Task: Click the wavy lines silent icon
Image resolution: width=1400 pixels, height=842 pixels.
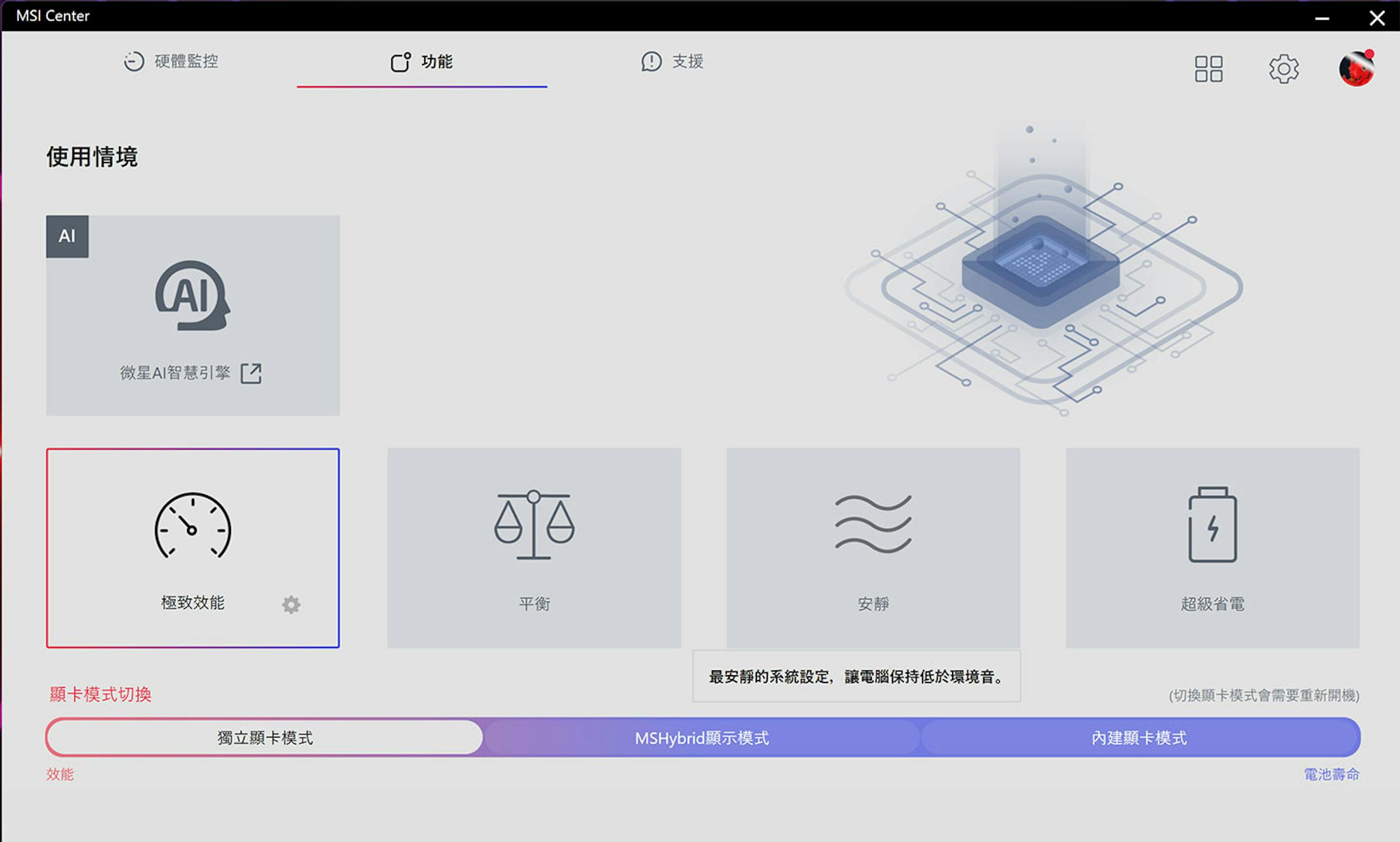Action: click(873, 524)
